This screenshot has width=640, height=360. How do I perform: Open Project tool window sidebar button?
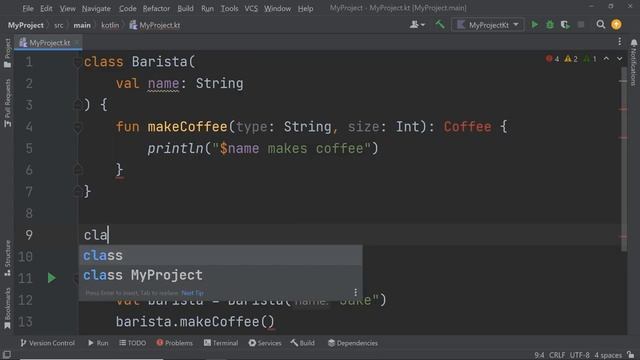[7, 53]
